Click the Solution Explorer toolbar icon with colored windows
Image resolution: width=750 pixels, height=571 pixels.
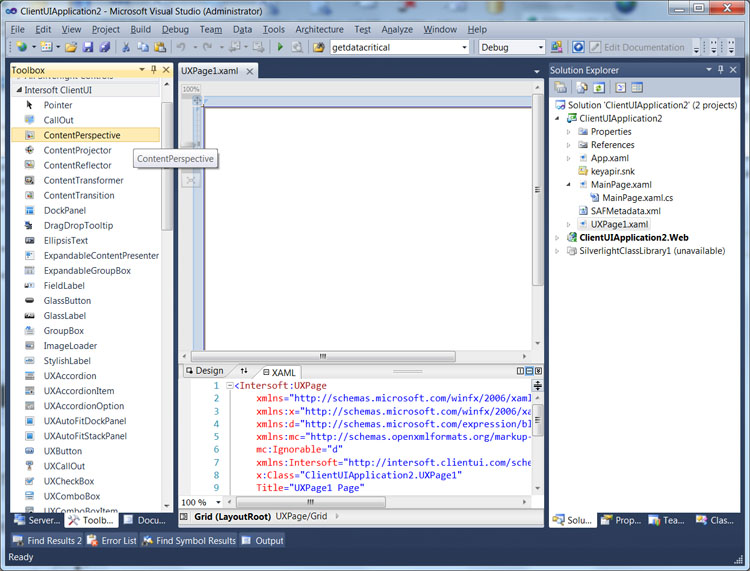tap(556, 47)
